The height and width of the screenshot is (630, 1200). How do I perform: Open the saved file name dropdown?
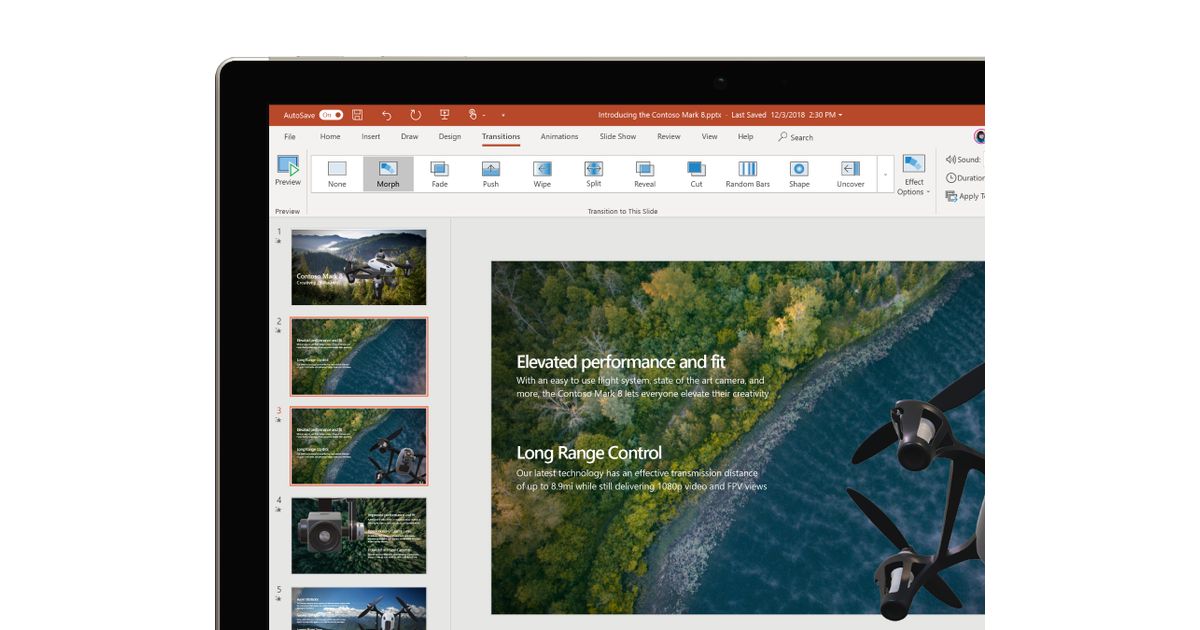point(840,115)
